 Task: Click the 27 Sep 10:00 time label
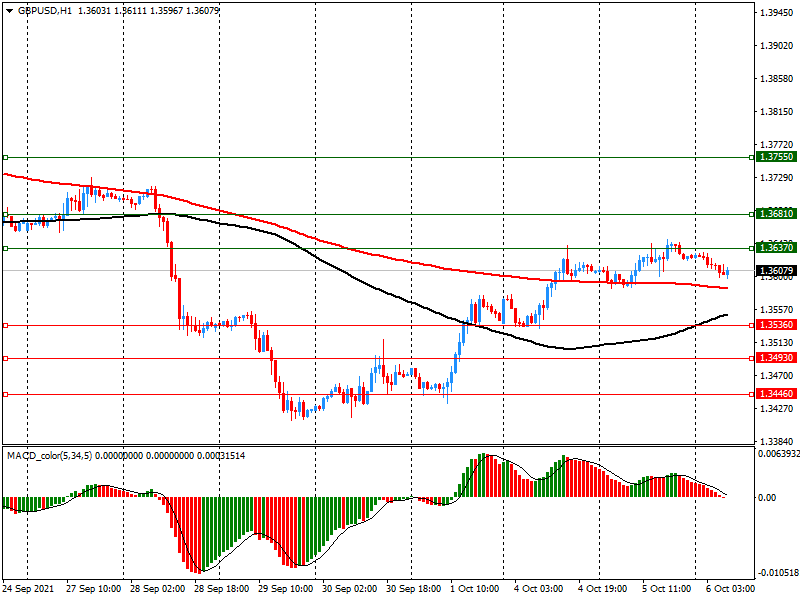[93, 589]
